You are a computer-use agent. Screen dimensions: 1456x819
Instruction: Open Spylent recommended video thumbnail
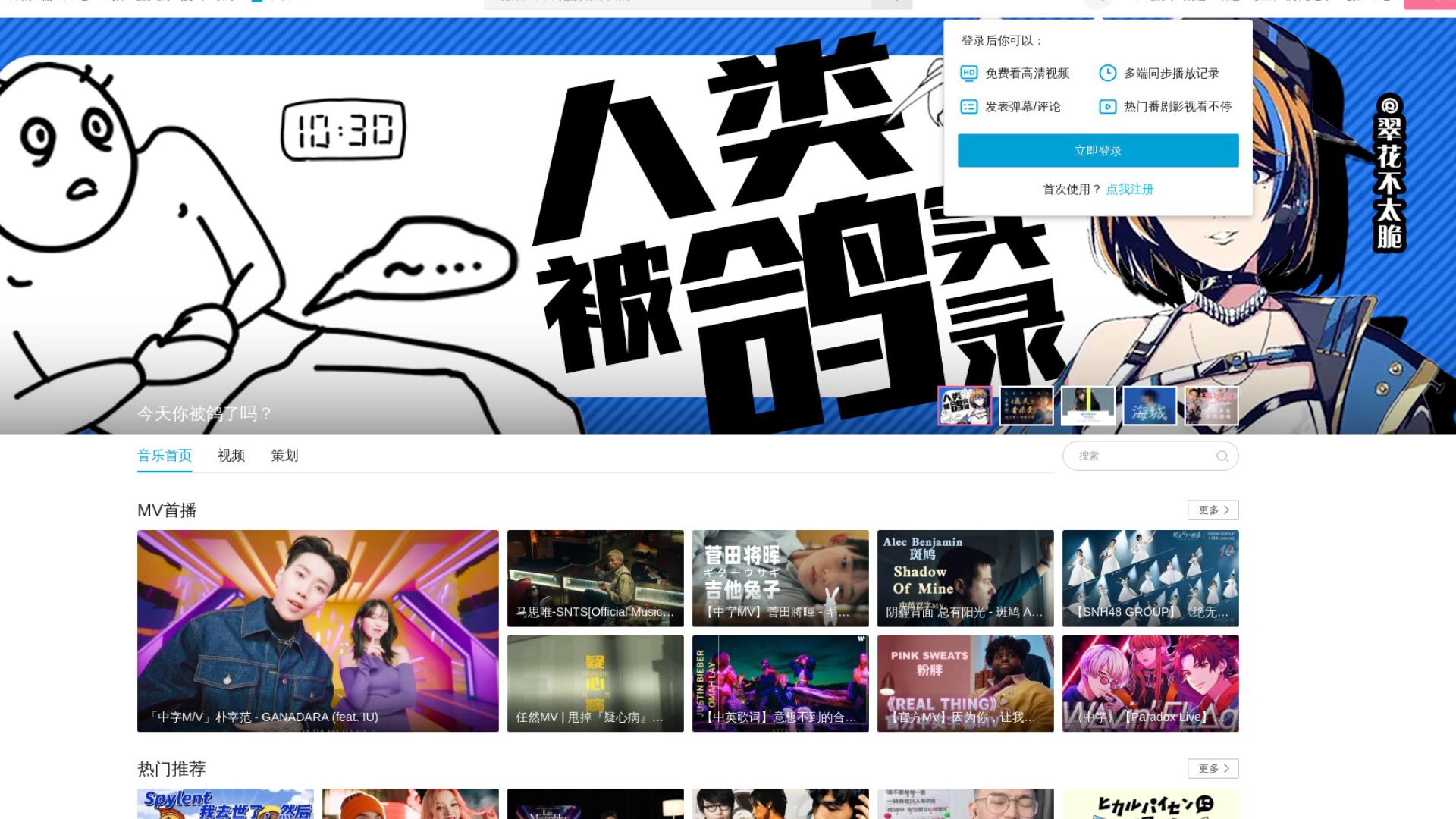[225, 804]
